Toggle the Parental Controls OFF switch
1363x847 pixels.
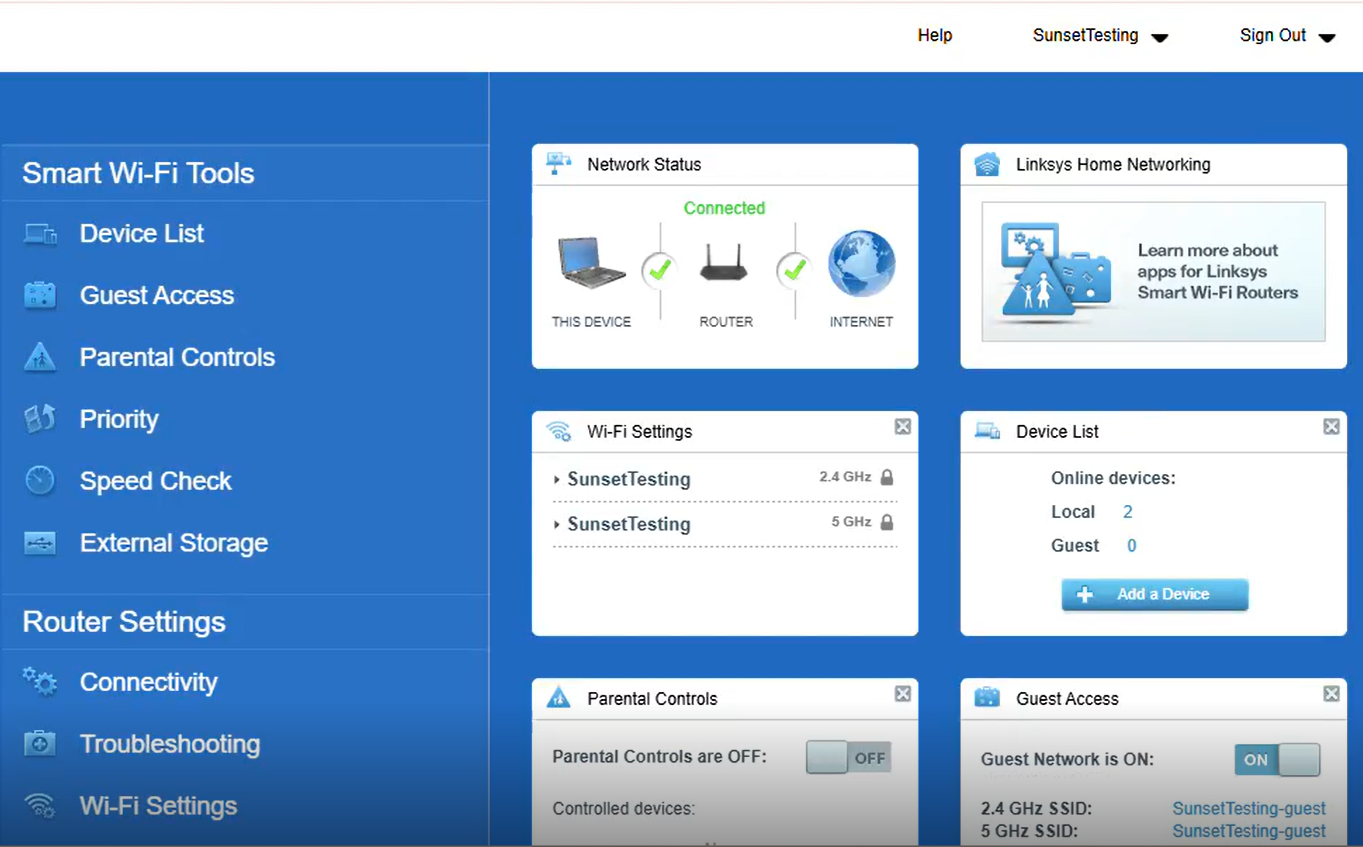(849, 758)
